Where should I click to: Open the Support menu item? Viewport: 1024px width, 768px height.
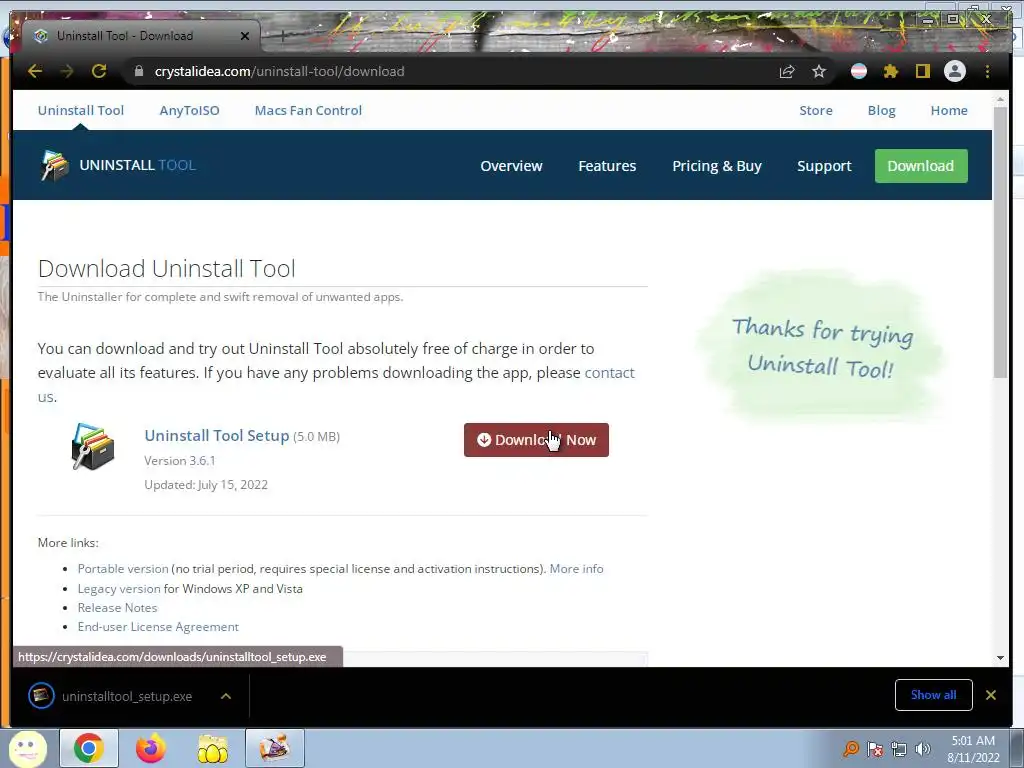(824, 166)
